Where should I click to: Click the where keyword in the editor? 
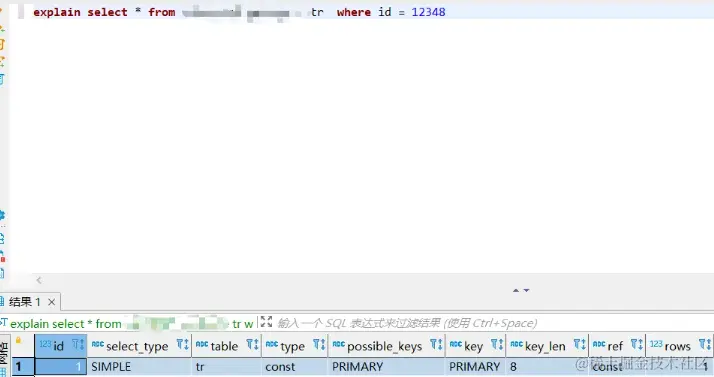click(x=354, y=12)
